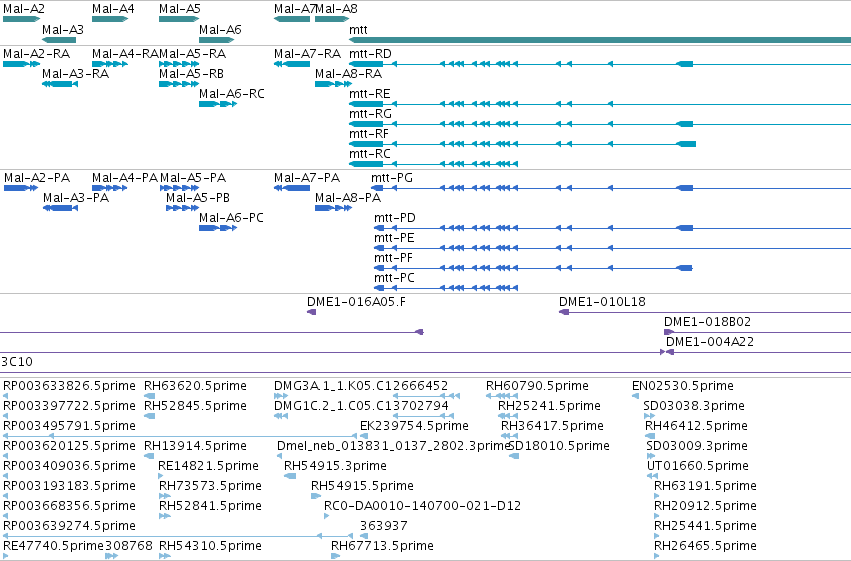851x561 pixels.
Task: Select EST label RC0-DA0010-140700-021-D12
Action: [422, 507]
